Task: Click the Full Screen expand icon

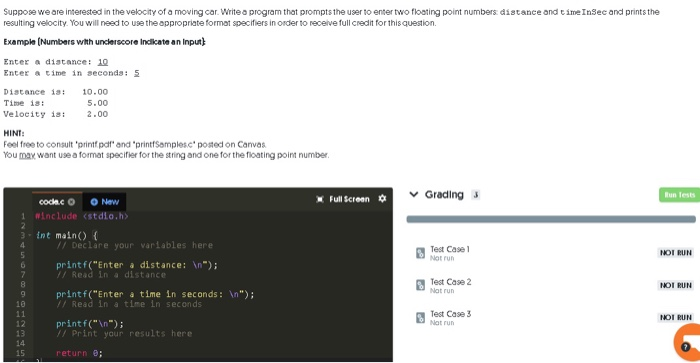Action: tap(320, 199)
